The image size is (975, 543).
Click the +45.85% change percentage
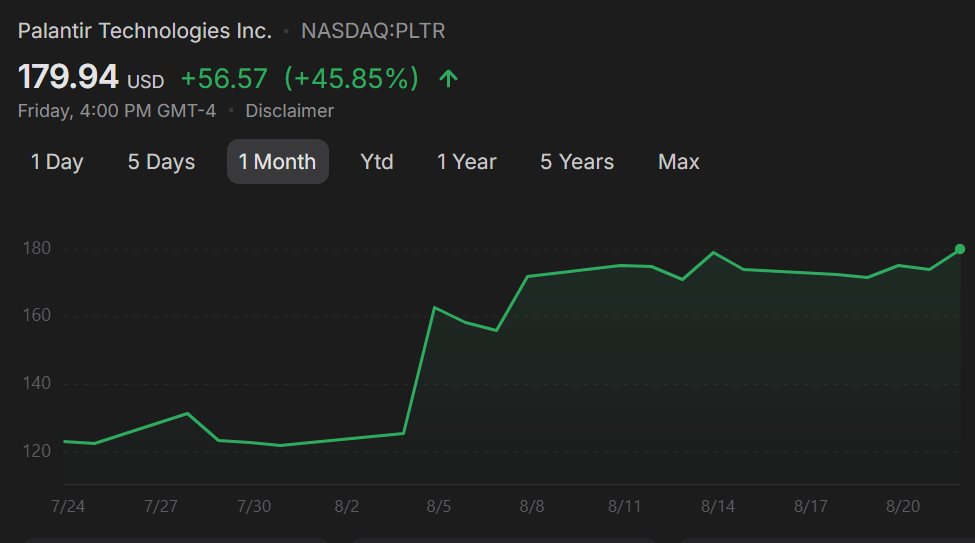tap(351, 78)
